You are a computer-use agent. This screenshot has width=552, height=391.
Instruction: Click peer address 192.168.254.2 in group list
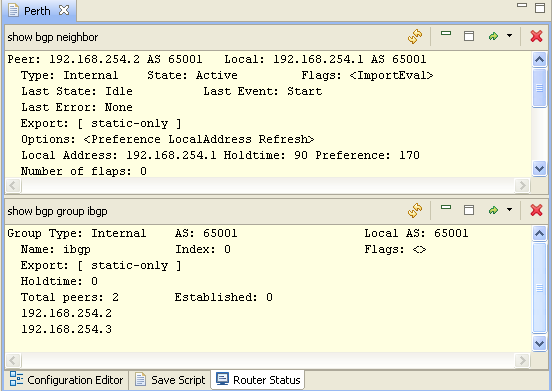tap(66, 313)
